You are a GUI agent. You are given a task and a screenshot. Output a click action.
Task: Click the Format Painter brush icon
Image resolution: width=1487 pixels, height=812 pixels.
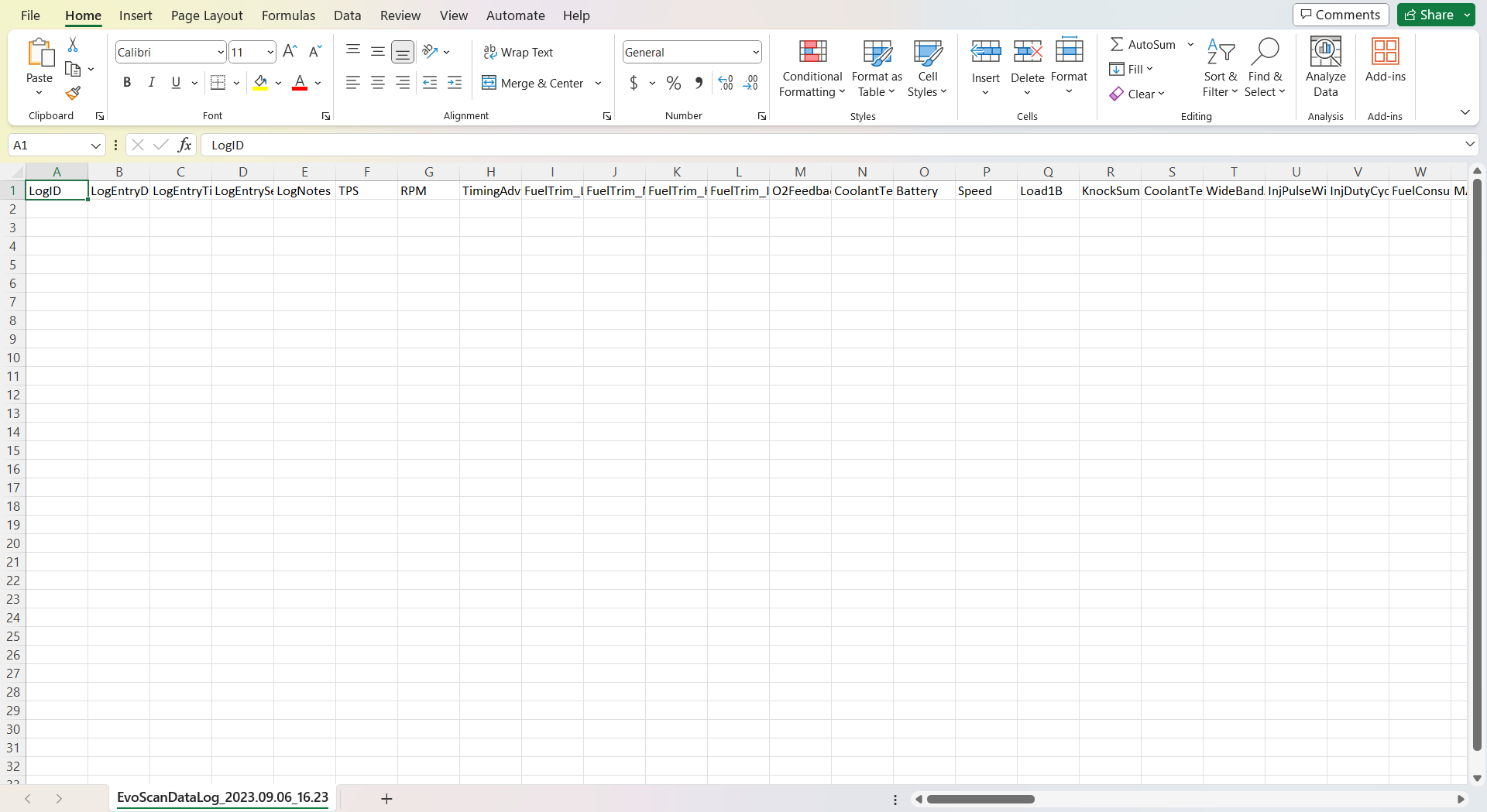coord(73,94)
